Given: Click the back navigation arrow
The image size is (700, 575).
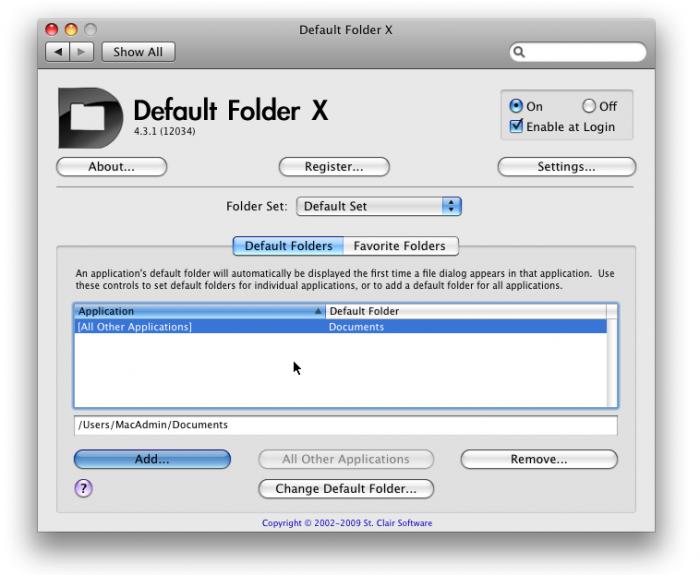Looking at the screenshot, I should 58,52.
